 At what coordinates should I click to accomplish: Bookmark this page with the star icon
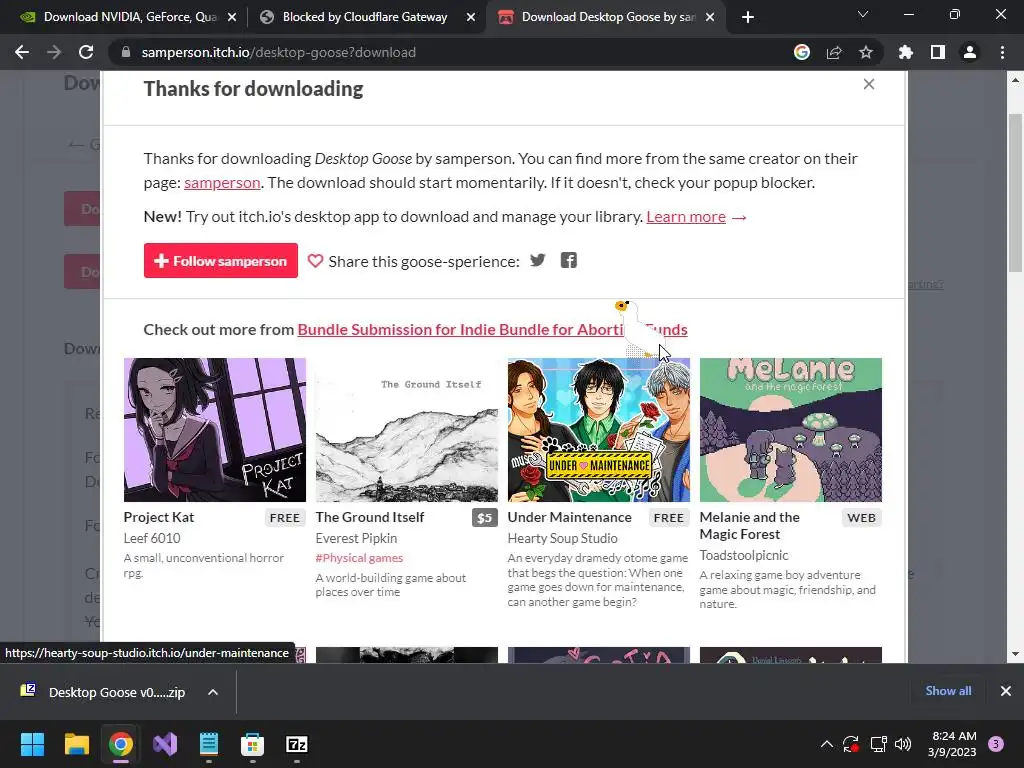866,52
